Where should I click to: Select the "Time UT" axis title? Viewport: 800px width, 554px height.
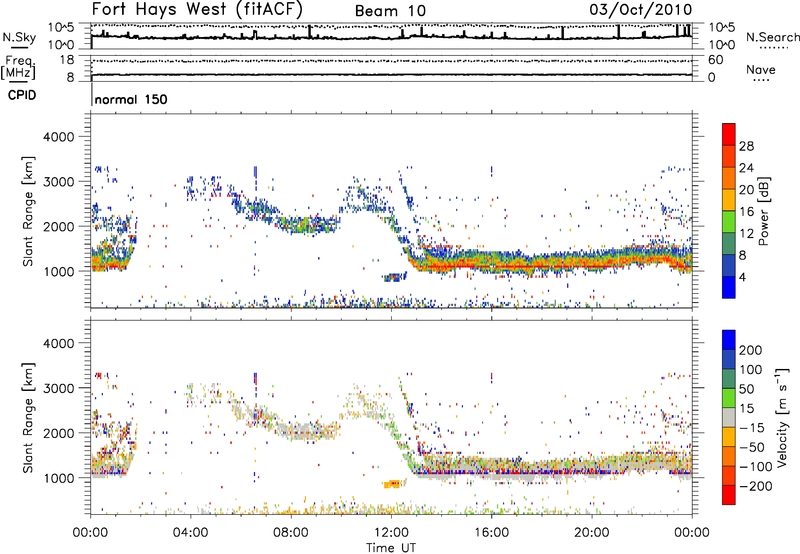click(391, 548)
